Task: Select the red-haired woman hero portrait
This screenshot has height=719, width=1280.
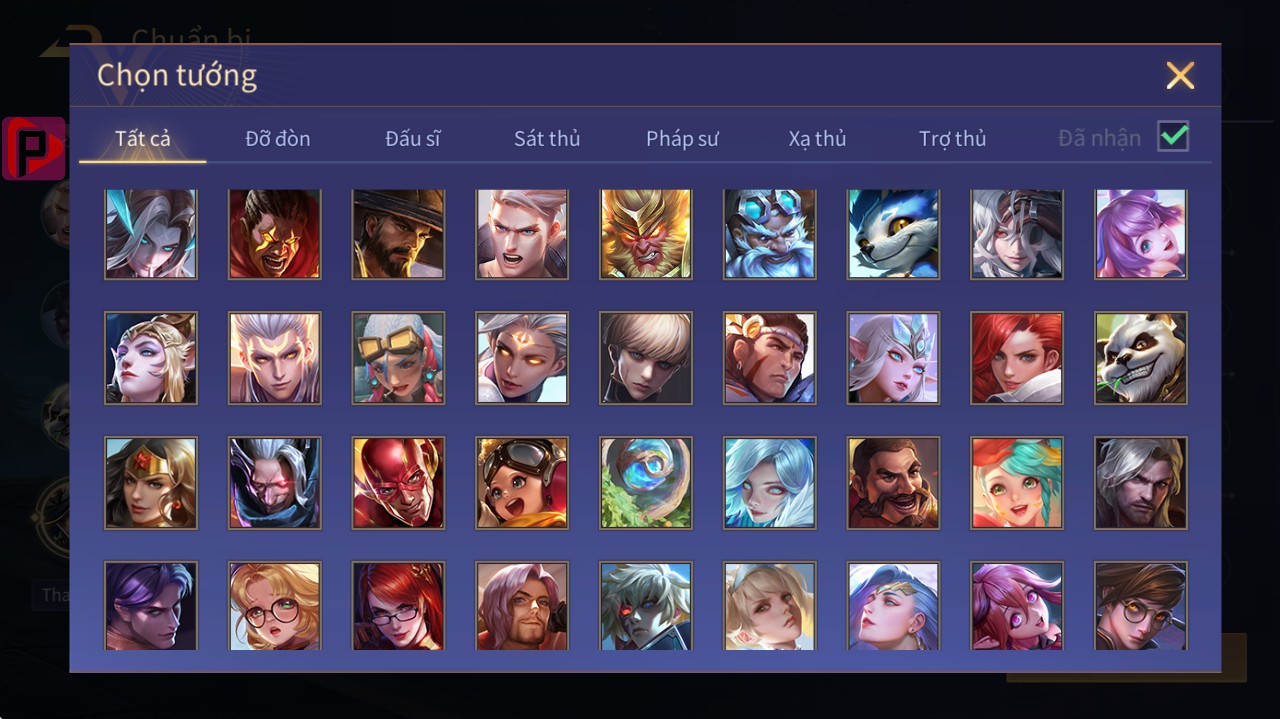Action: 1017,358
